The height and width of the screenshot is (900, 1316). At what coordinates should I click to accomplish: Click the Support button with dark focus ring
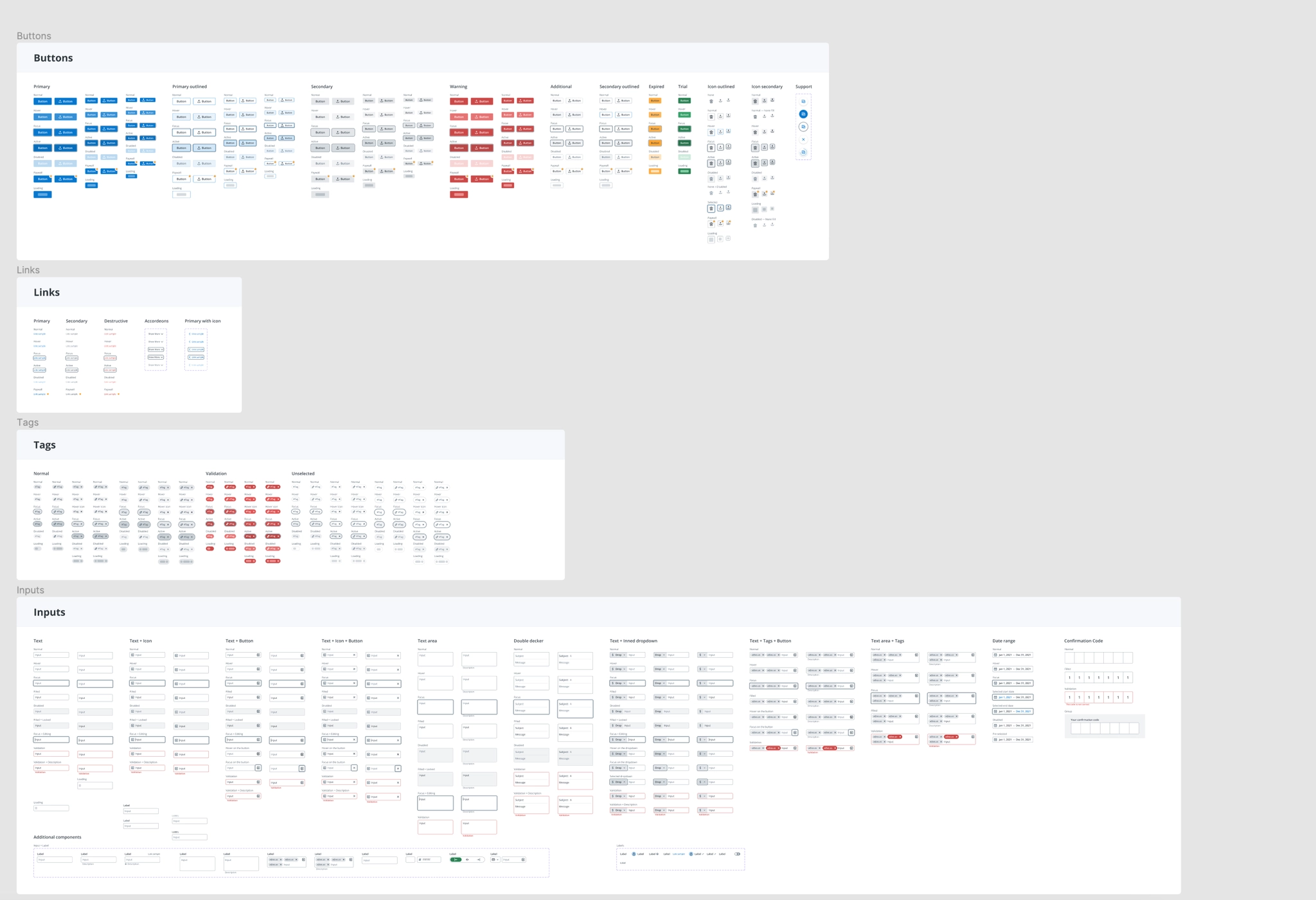pyautogui.click(x=803, y=127)
